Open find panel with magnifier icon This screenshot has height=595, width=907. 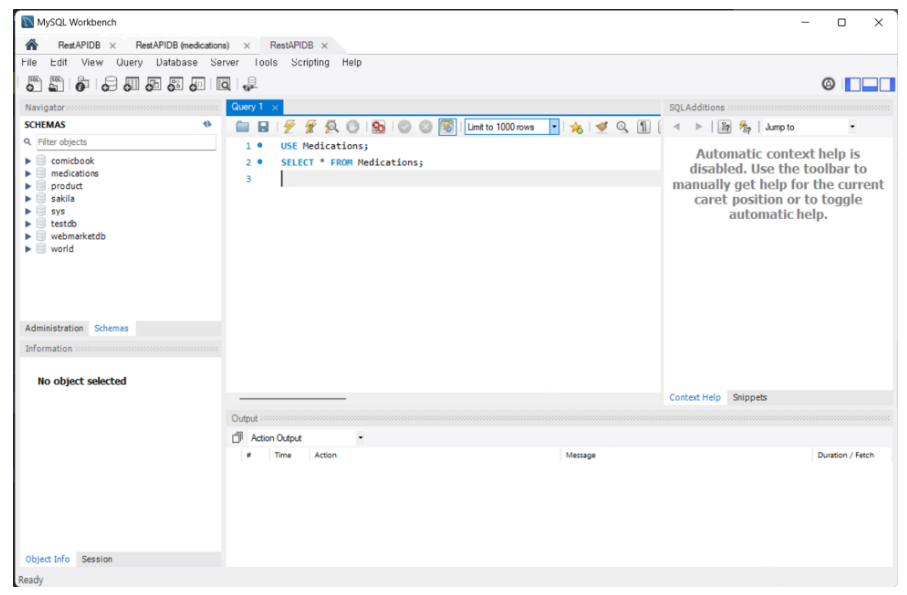pyautogui.click(x=622, y=127)
